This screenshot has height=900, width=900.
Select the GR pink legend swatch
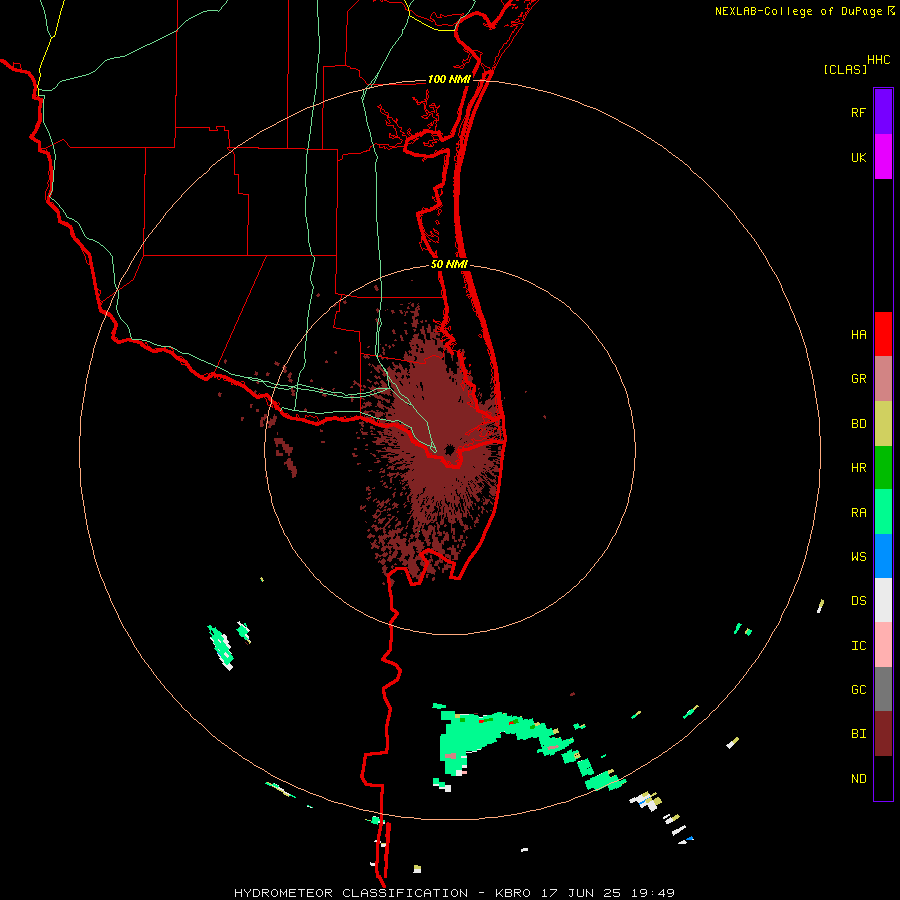coord(883,378)
